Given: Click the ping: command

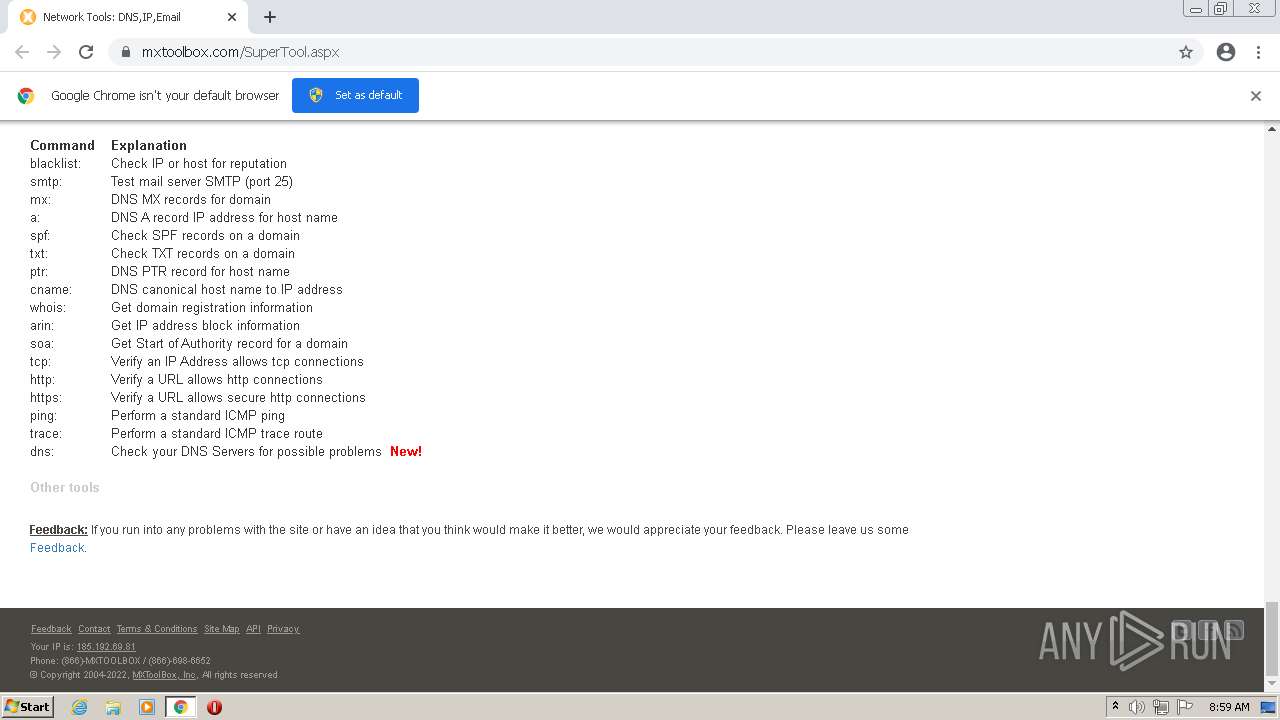Looking at the screenshot, I should pos(44,416).
